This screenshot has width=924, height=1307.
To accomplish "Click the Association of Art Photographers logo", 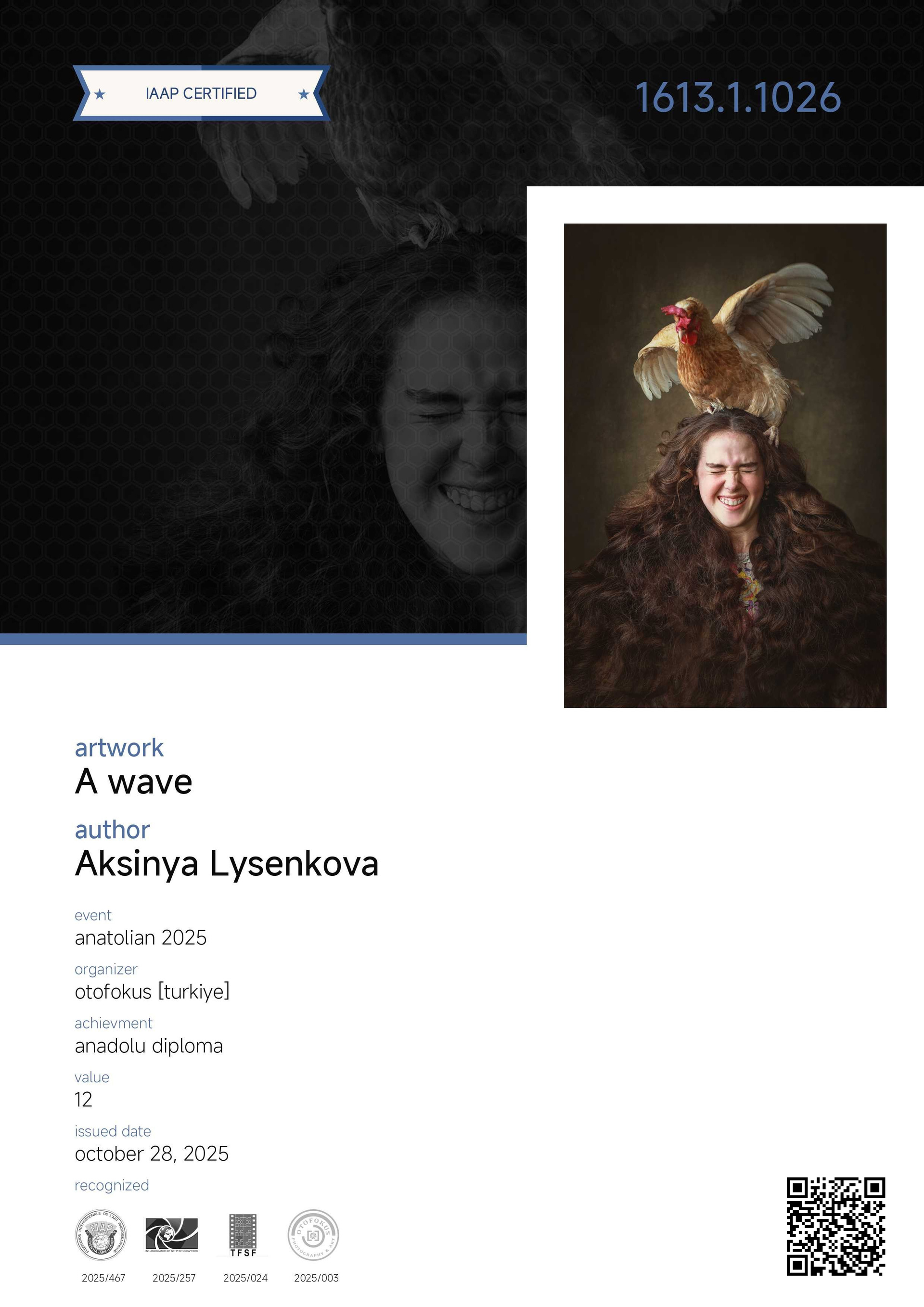I will point(171,1235).
